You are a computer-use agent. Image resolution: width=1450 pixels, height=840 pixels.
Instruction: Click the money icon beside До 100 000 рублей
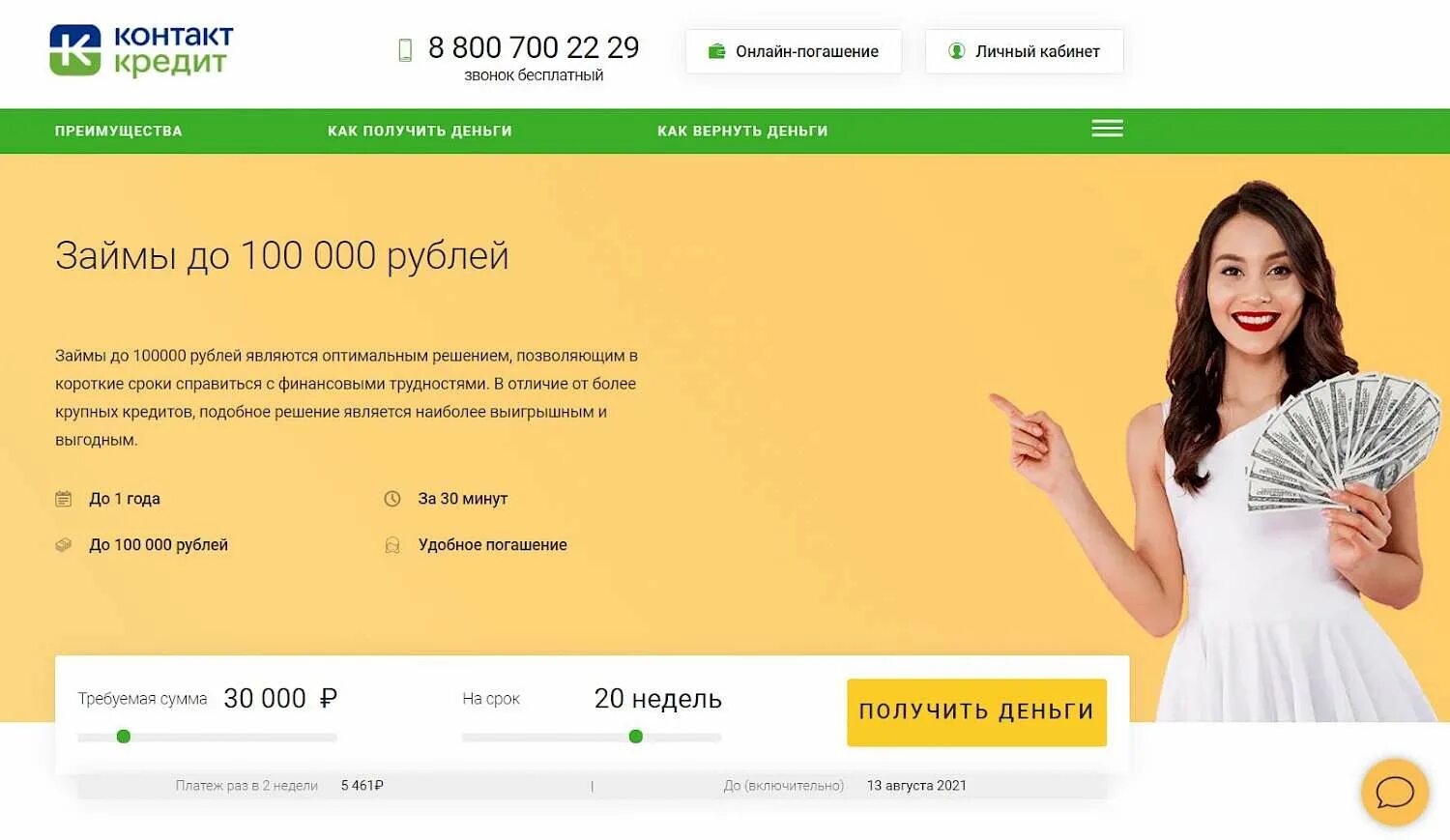(64, 545)
